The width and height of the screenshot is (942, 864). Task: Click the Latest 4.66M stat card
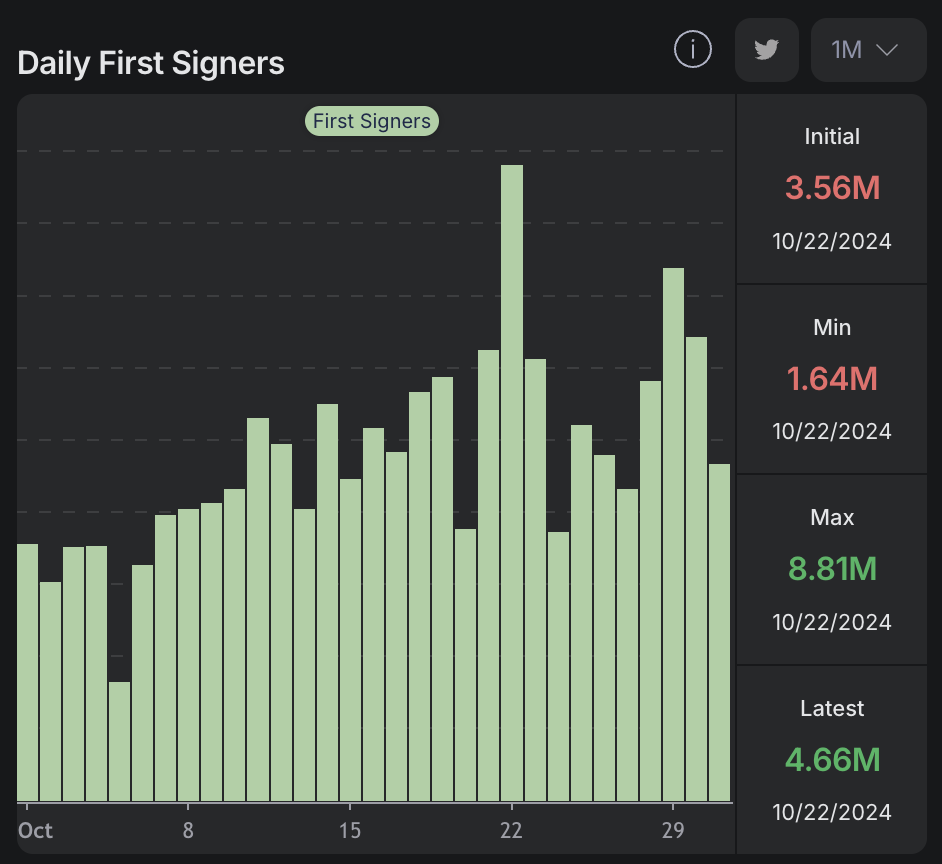pos(831,759)
